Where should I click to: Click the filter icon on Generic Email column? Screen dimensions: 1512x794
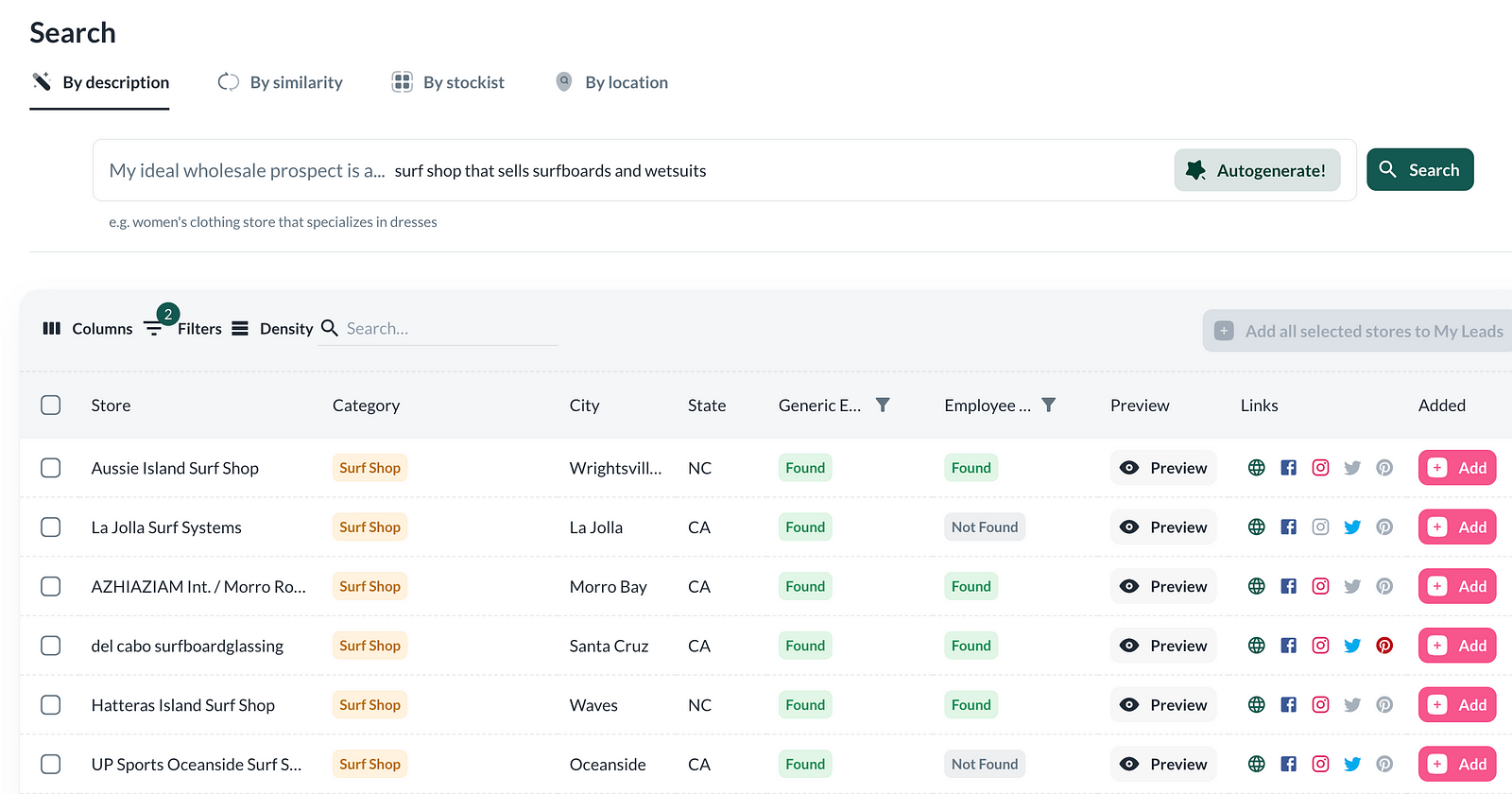pos(883,406)
